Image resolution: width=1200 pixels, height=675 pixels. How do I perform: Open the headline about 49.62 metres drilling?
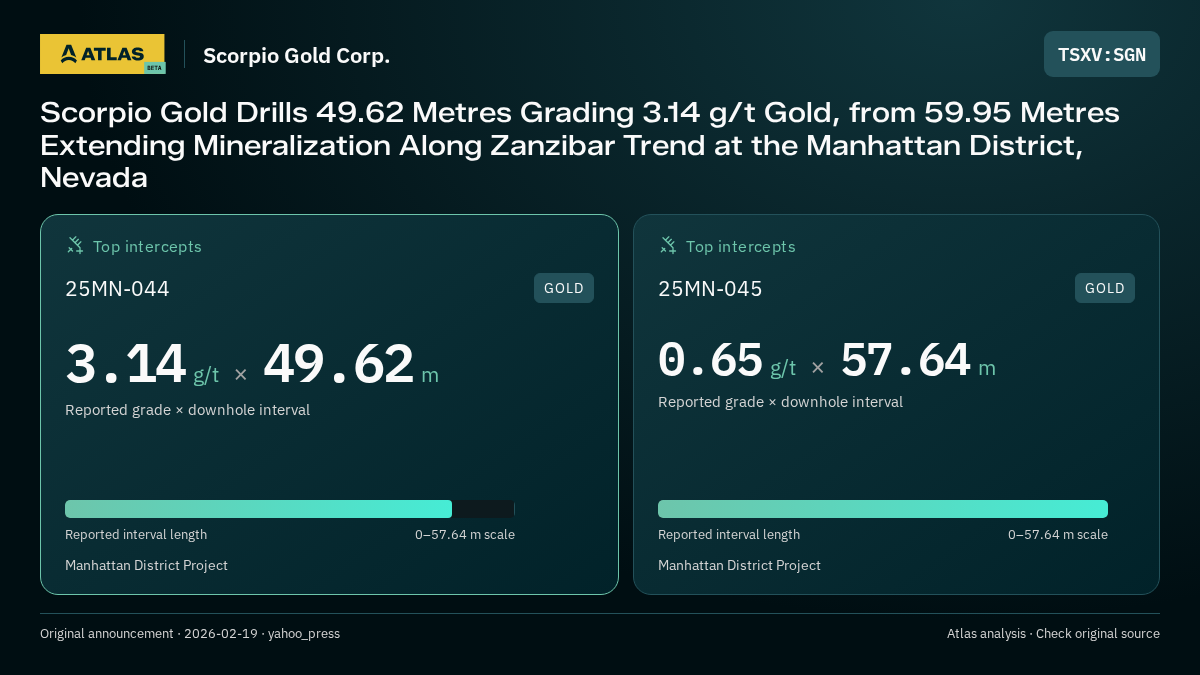pos(580,145)
